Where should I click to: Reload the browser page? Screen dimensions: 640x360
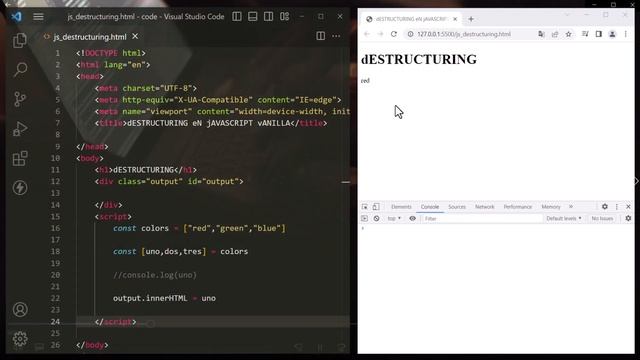click(x=394, y=34)
